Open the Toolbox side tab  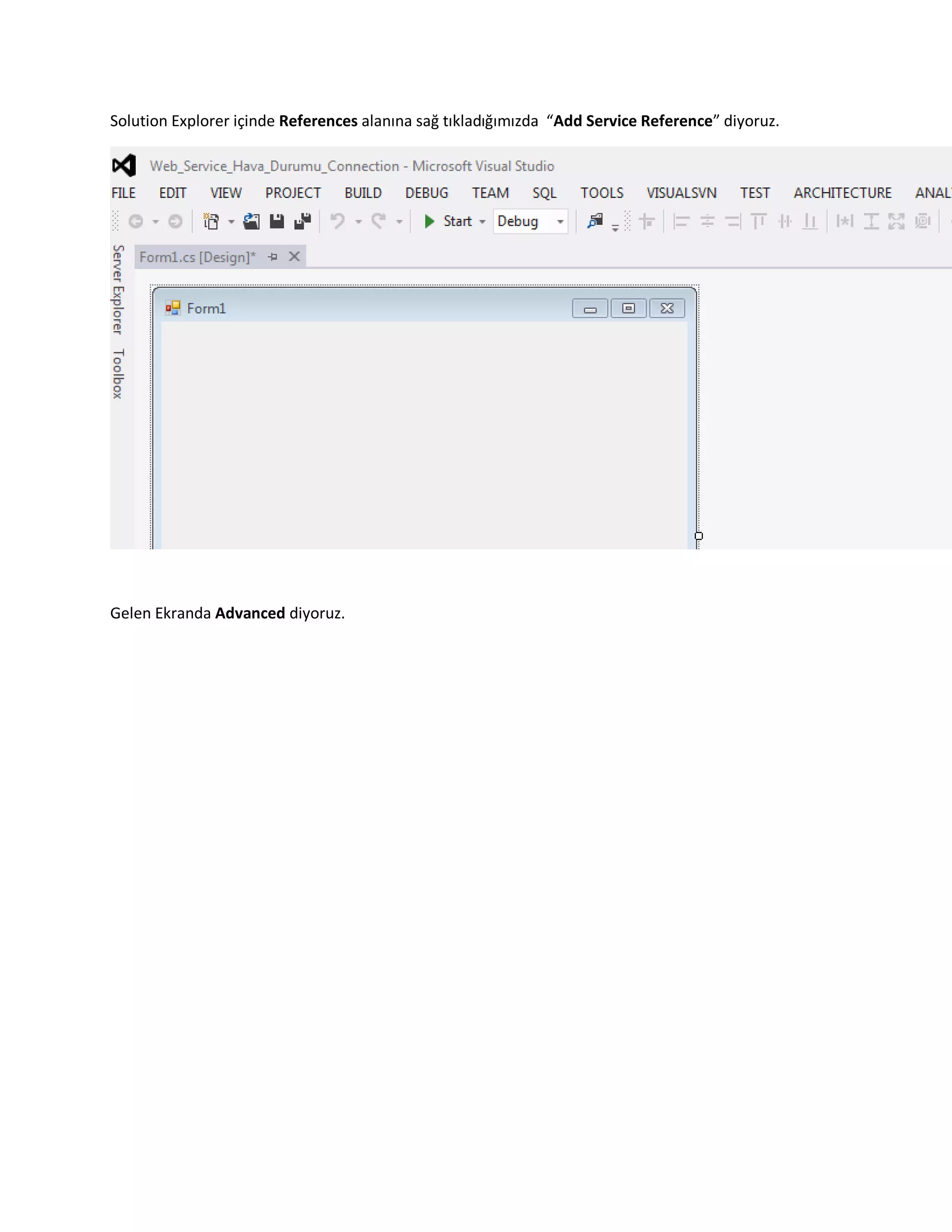[x=117, y=373]
